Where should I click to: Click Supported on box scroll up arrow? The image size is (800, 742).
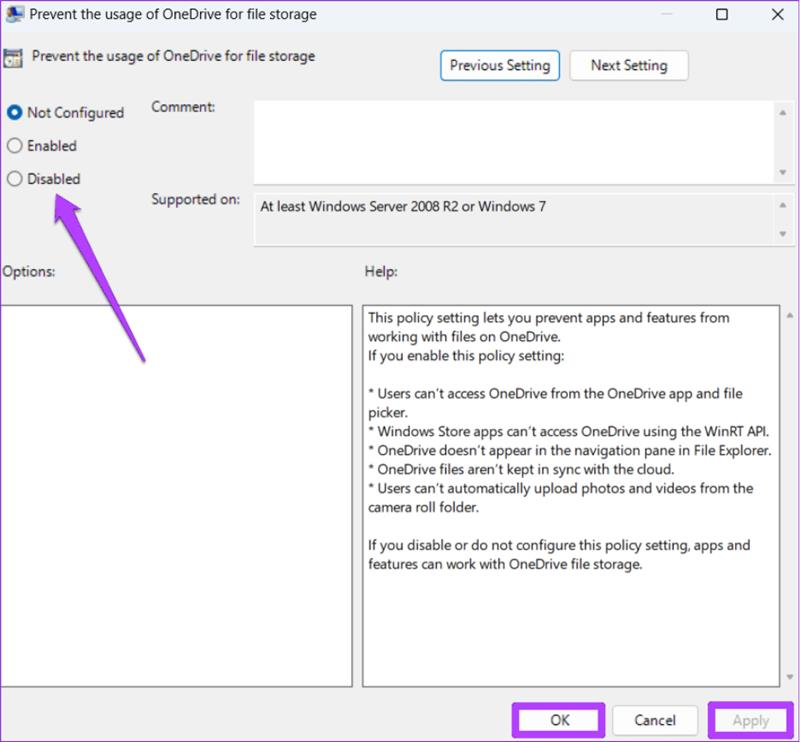783,205
